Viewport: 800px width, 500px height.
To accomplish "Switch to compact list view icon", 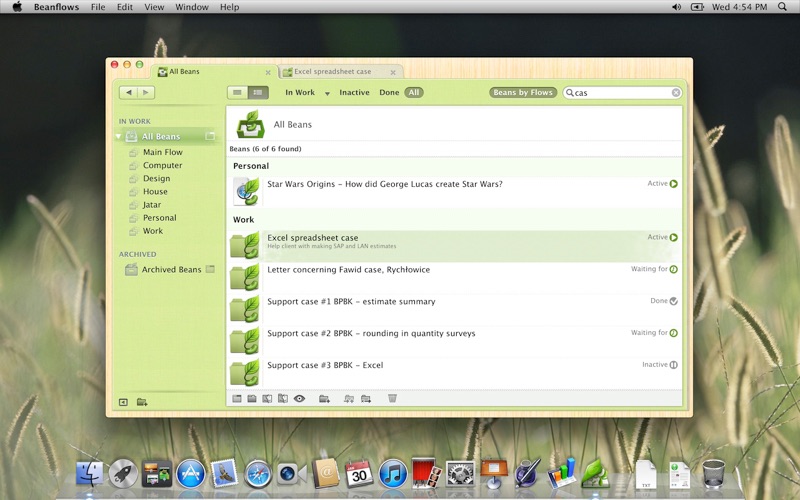I will pos(237,92).
